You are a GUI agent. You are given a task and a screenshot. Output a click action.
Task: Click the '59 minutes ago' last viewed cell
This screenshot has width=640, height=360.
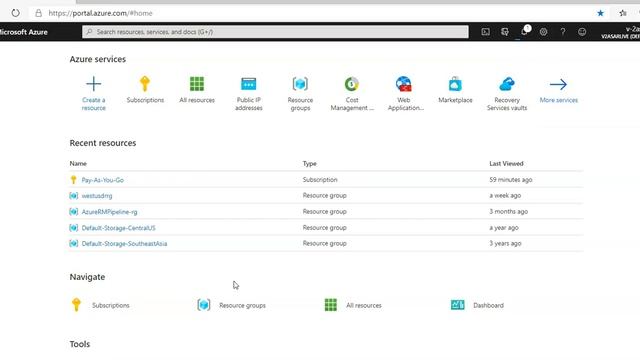(x=511, y=180)
